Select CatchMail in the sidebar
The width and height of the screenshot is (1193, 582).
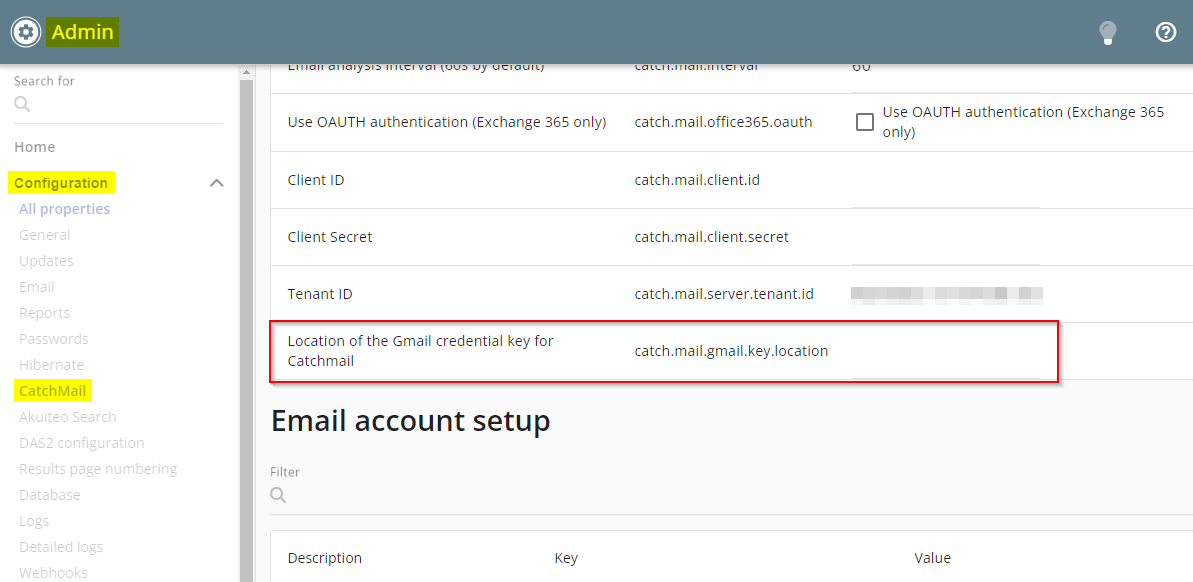point(52,391)
